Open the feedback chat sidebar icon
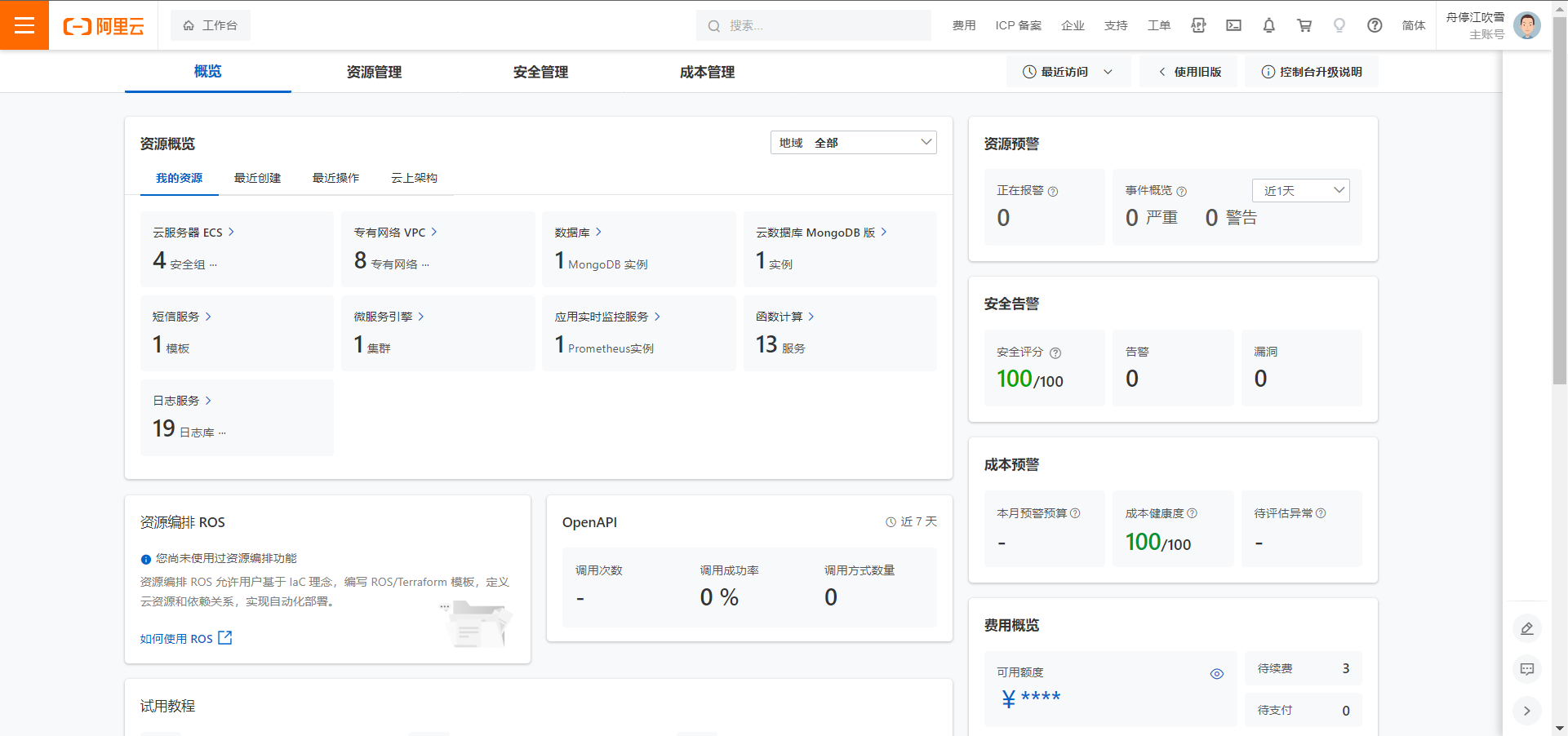Screen dimensions: 1568x736 coord(1527,669)
